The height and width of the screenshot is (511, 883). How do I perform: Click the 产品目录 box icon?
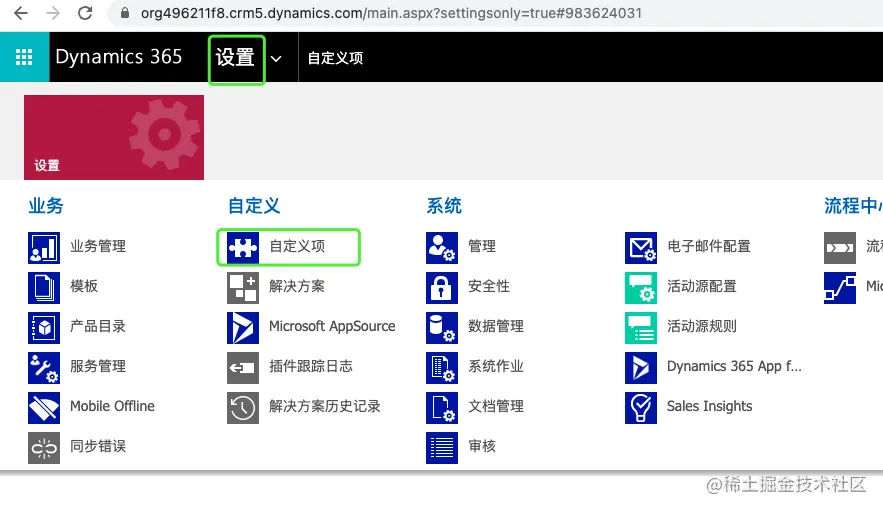coord(44,327)
